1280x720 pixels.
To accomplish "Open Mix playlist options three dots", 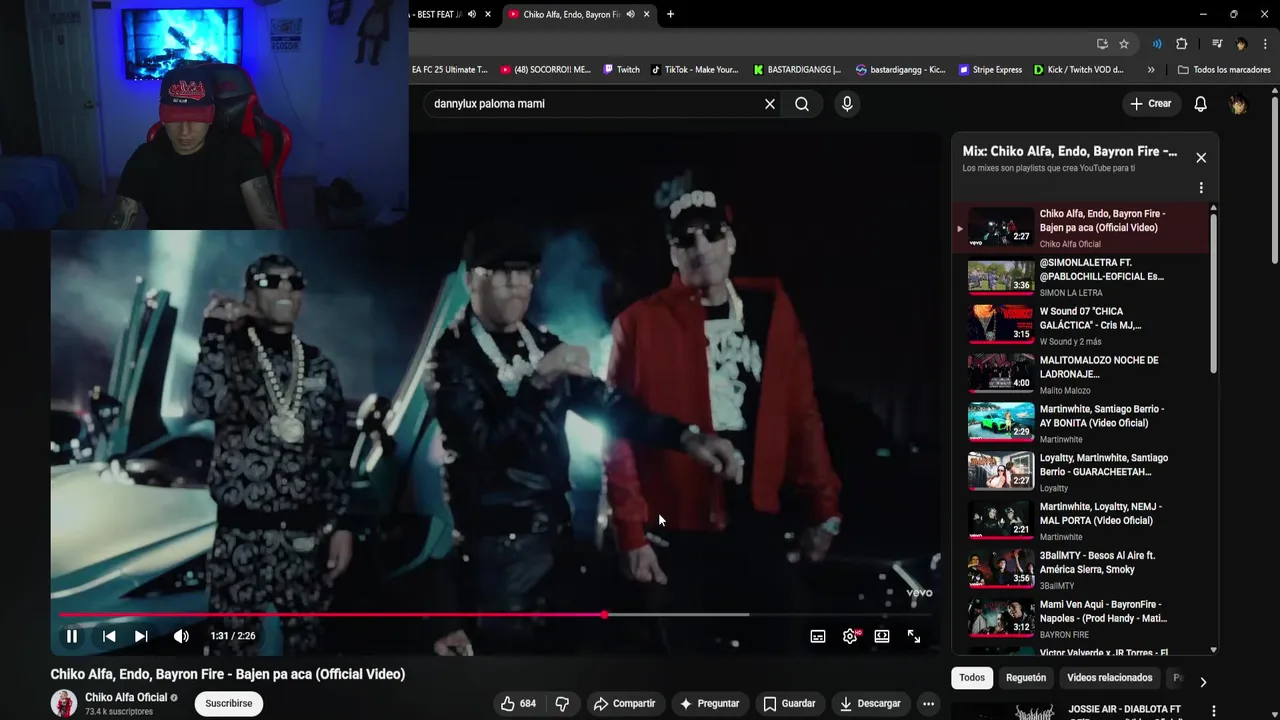I will point(1201,188).
